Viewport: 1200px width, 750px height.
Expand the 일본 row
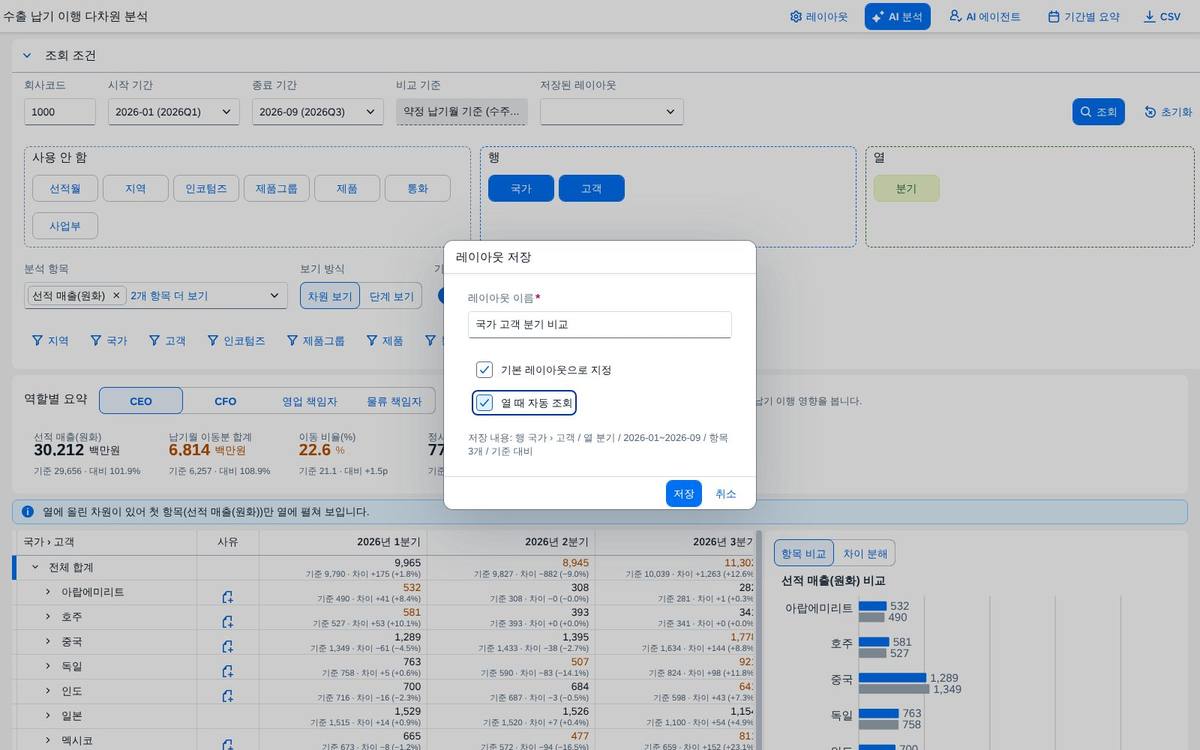pos(47,715)
